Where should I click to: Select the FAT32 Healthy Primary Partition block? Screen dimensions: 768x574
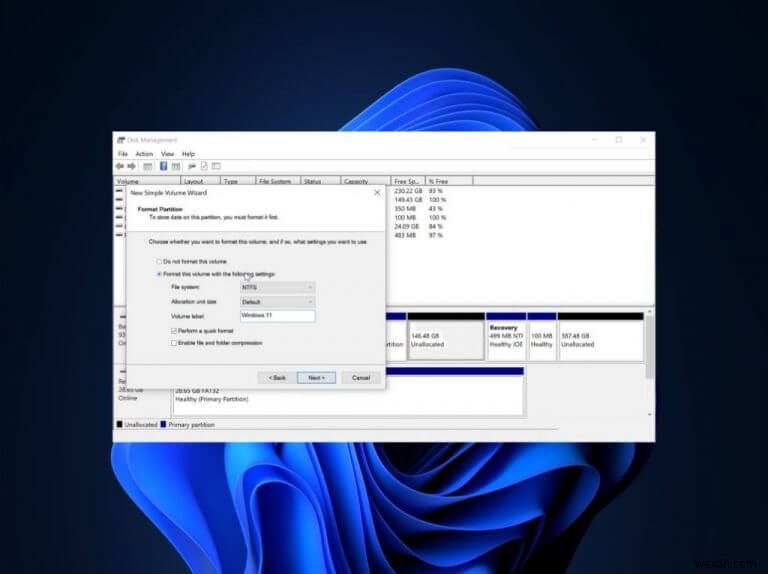coord(348,392)
